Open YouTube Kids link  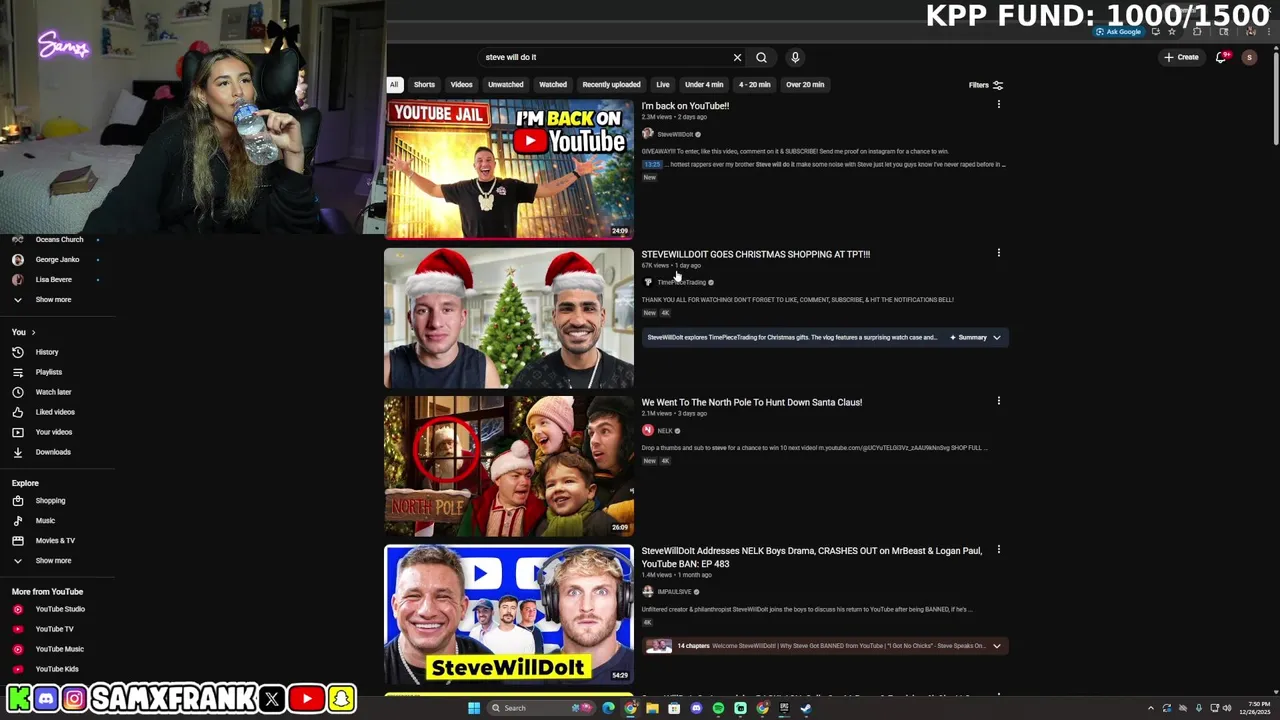click(58, 669)
